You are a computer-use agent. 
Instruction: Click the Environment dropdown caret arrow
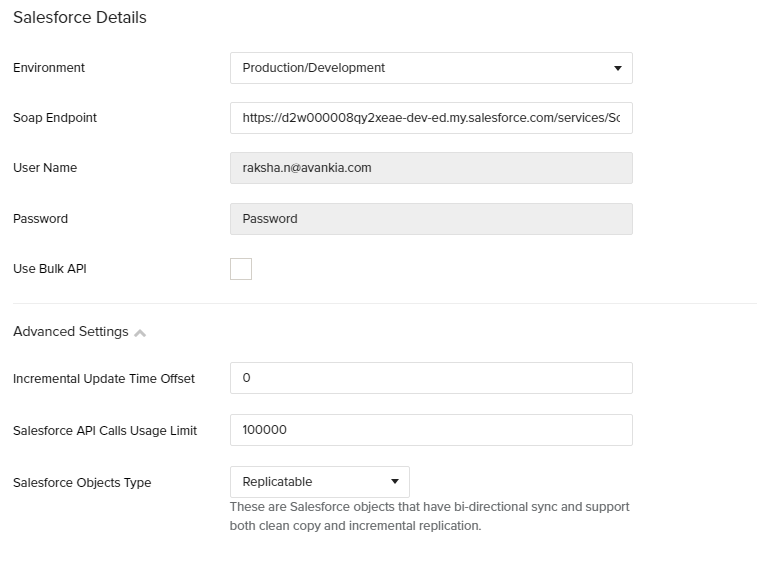click(x=617, y=69)
